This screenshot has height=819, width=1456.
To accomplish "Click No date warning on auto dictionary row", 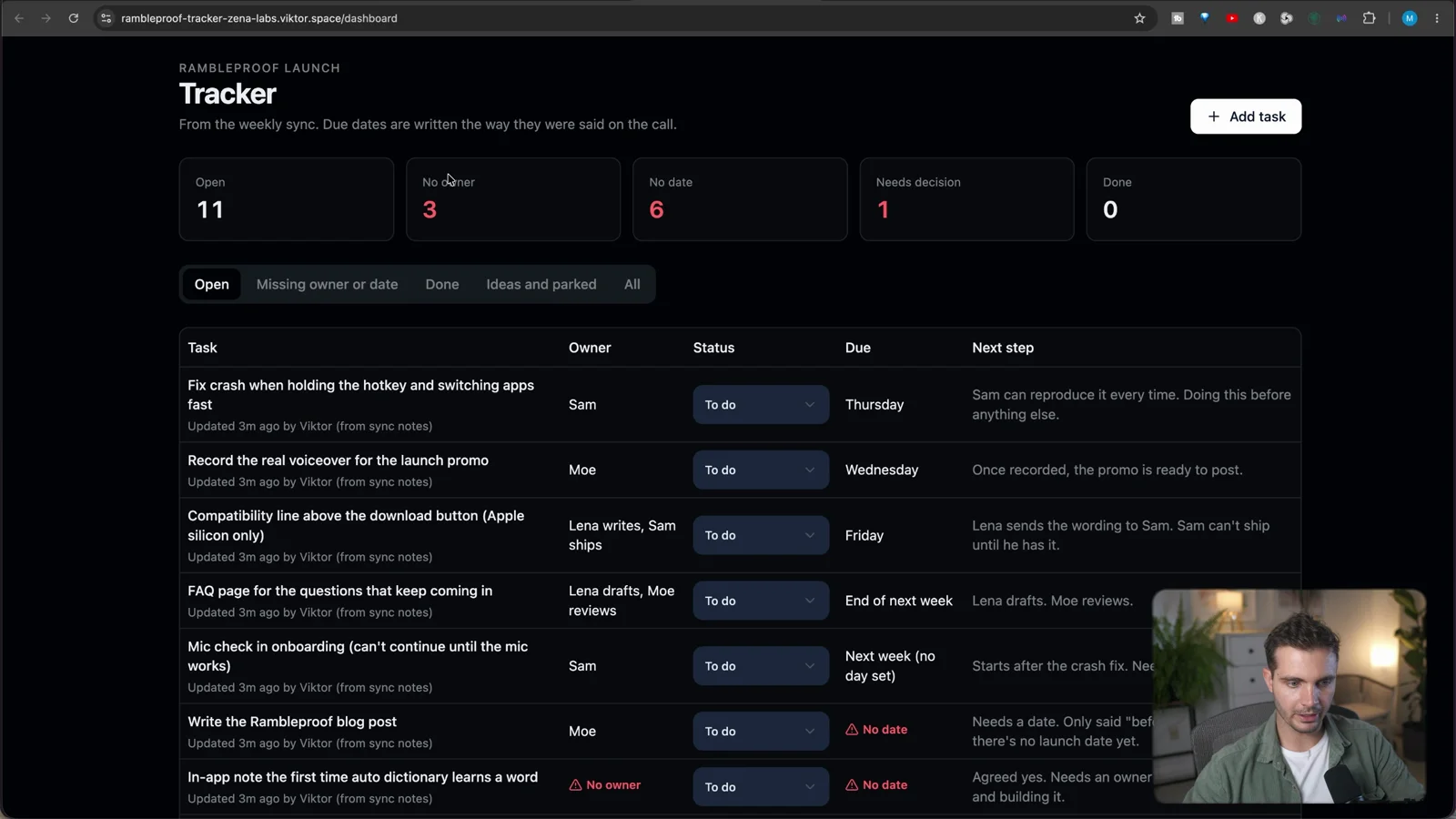I will tap(876, 785).
